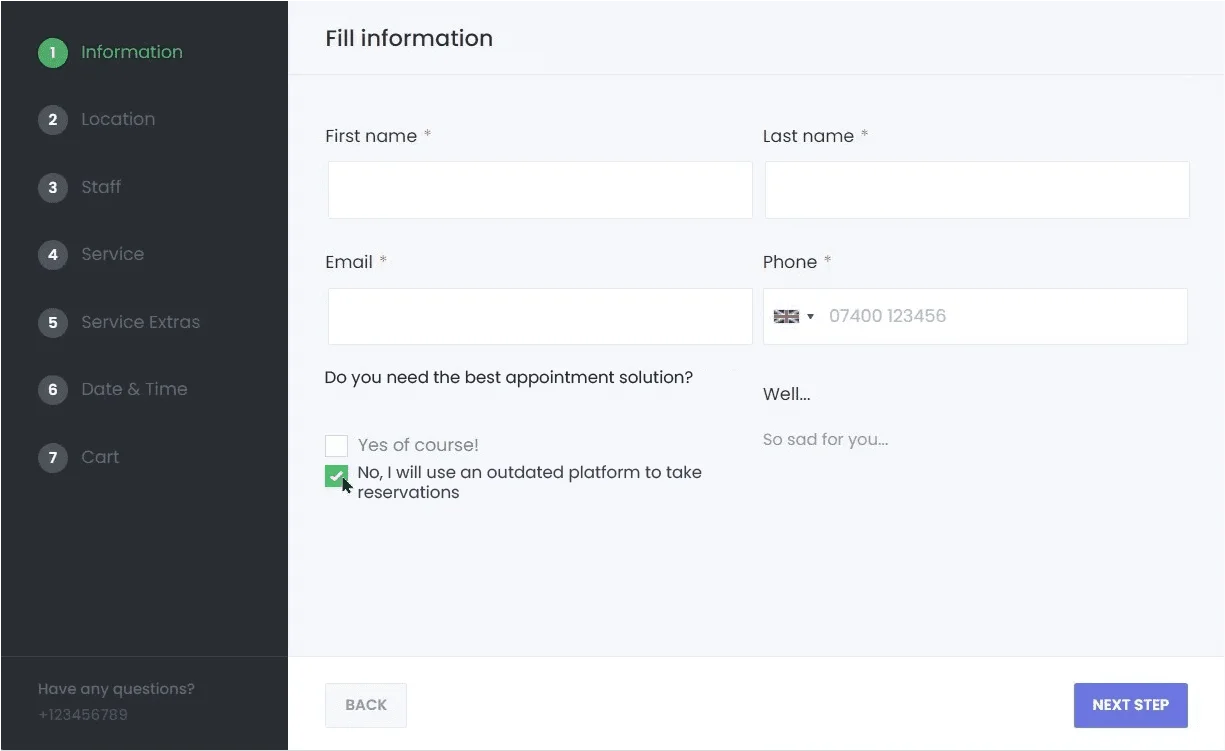
Task: Go to the Information step label
Action: coord(132,52)
